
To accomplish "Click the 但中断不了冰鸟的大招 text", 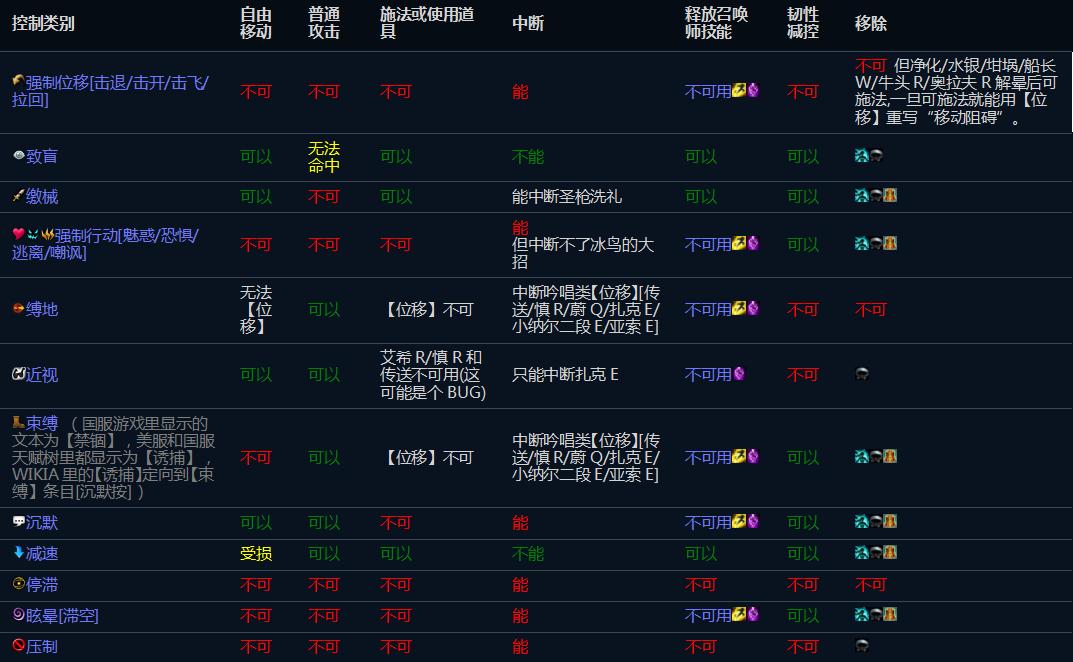I will click(x=583, y=253).
